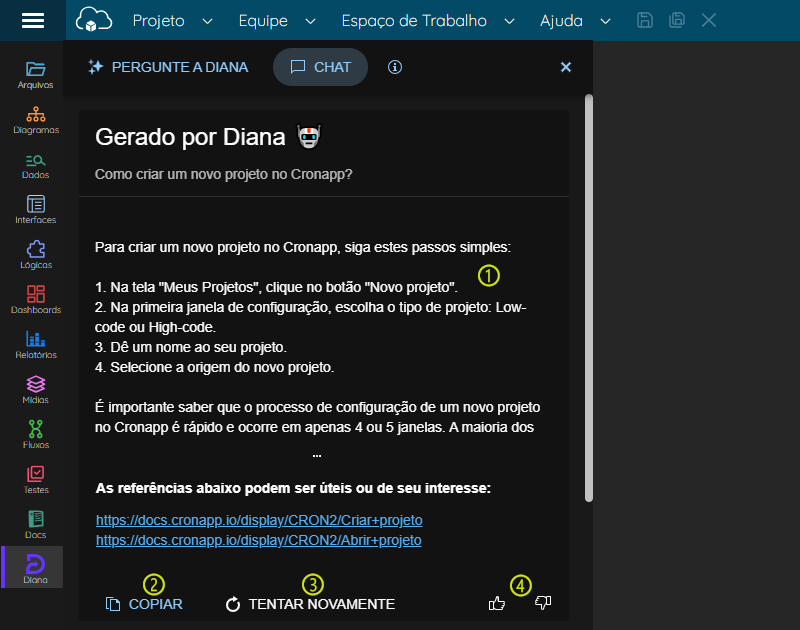Expand the truncated answer ellipsis
The image size is (800, 630).
pos(317,454)
